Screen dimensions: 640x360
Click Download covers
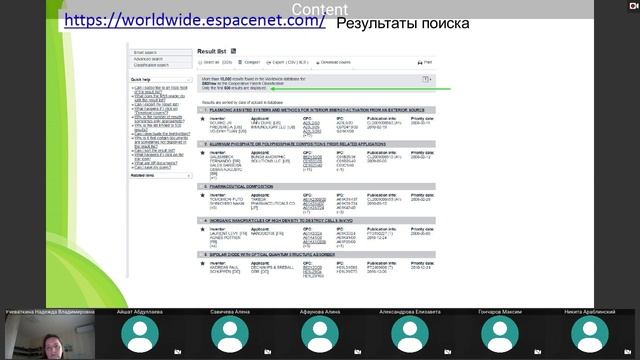[333, 62]
